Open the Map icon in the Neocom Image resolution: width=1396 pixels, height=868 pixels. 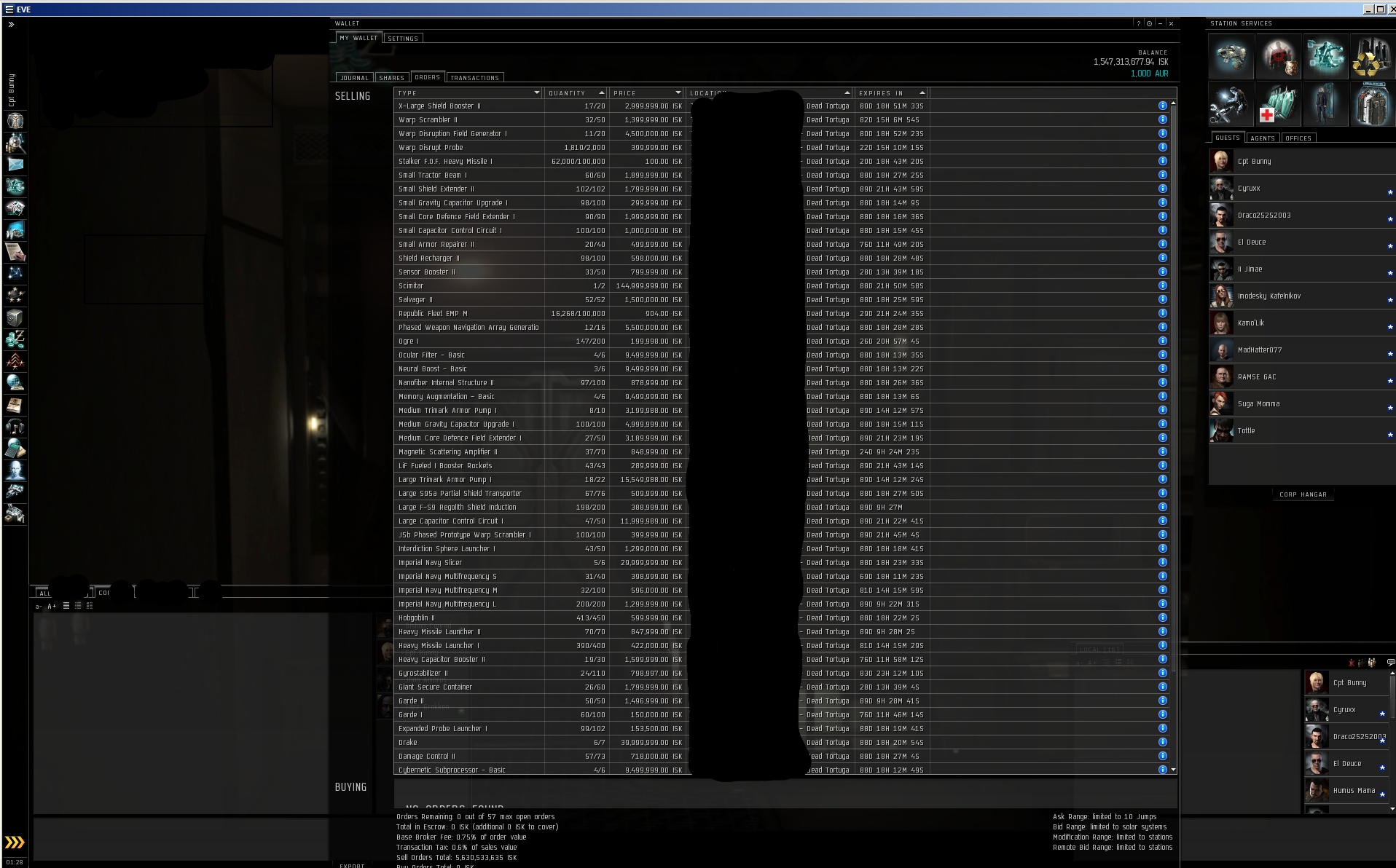[x=15, y=274]
